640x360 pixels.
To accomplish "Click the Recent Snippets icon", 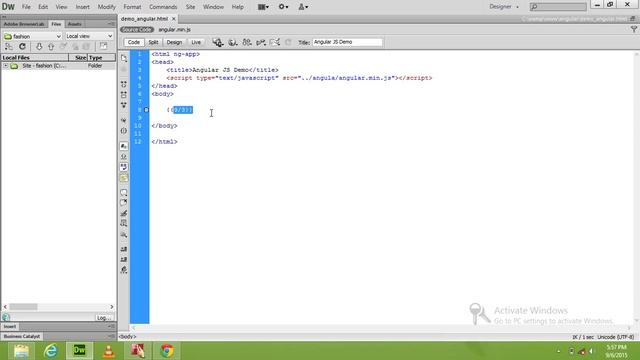I will 124,224.
